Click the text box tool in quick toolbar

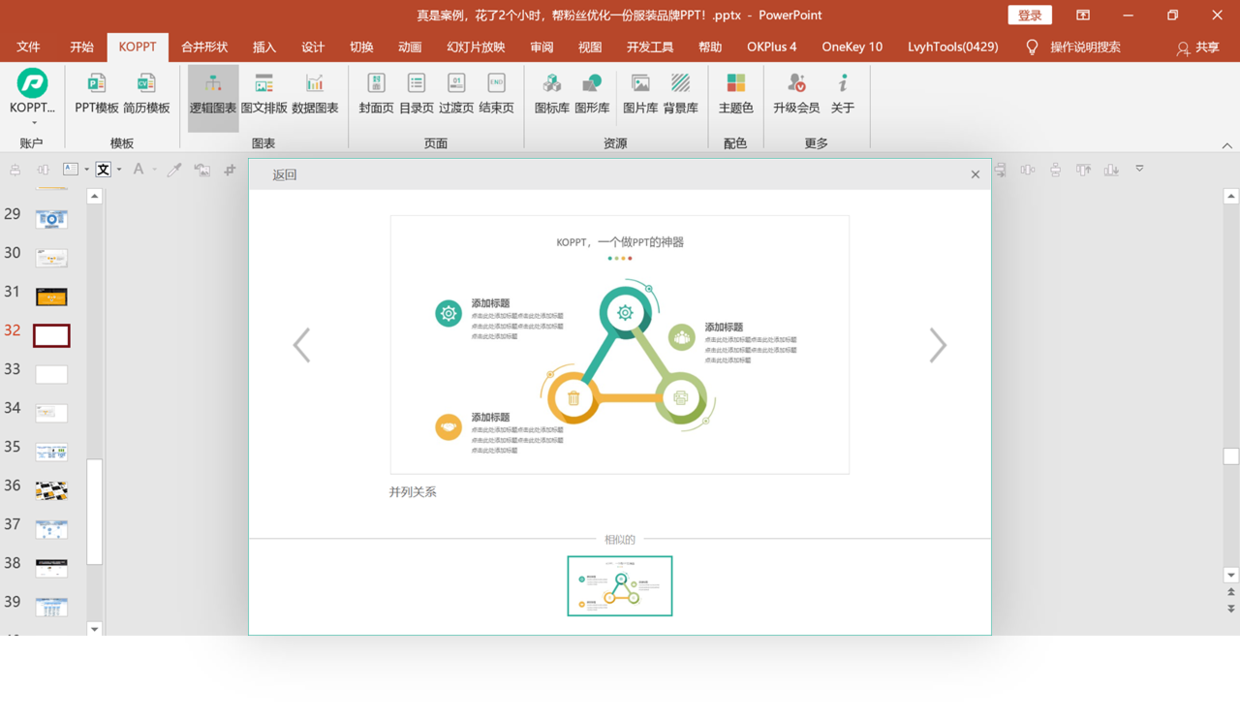click(x=71, y=170)
